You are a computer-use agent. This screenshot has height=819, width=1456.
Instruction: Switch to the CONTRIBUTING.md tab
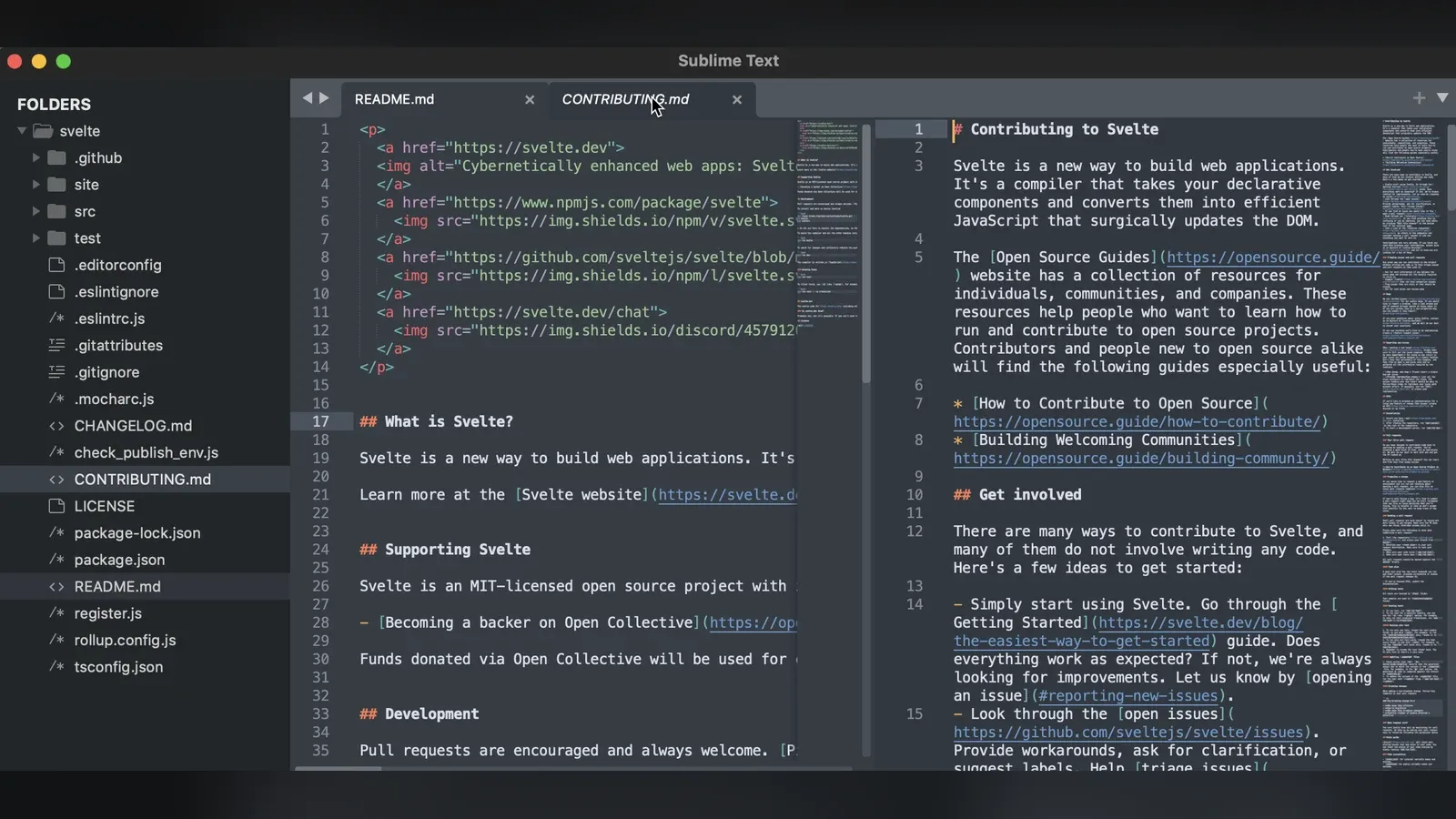[x=652, y=99]
